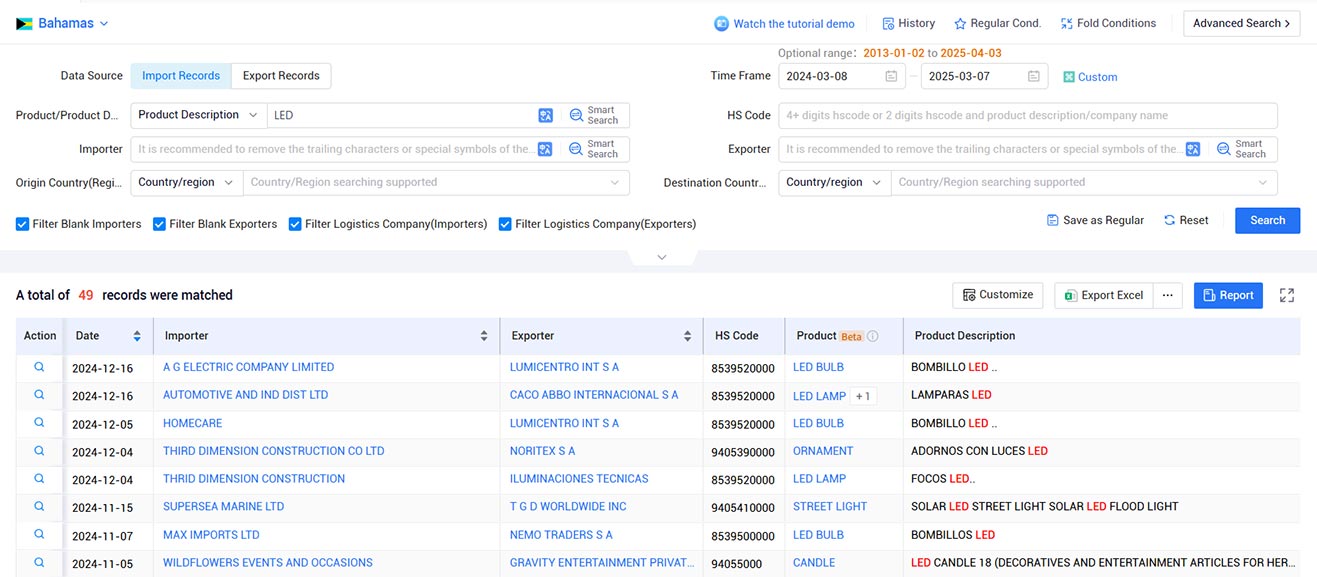Click the Exporter name input field
This screenshot has width=1317, height=577.
[981, 149]
